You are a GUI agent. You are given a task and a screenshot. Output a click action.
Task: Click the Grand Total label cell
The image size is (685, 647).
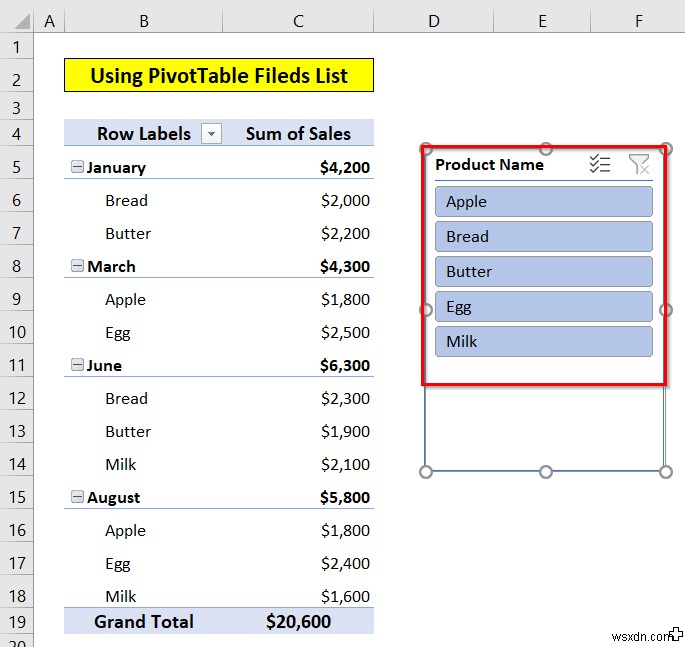pos(143,621)
